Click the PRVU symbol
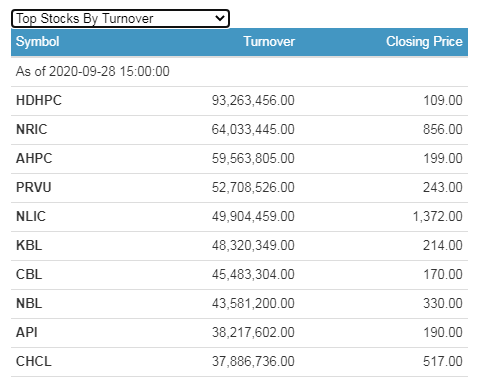Screen dimensions: 479x381 (34, 187)
